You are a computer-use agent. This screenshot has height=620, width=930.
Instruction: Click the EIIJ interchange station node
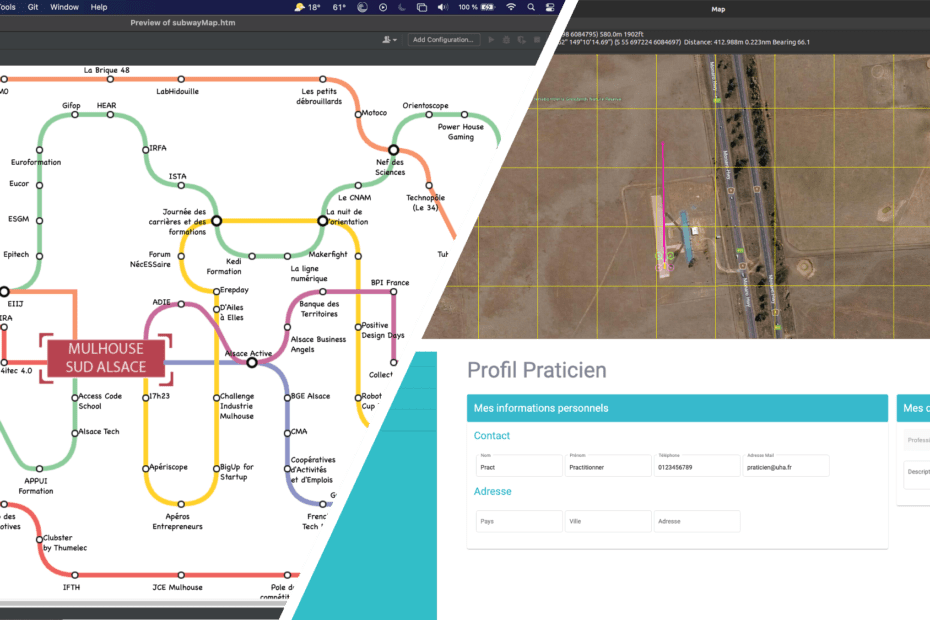point(4,291)
